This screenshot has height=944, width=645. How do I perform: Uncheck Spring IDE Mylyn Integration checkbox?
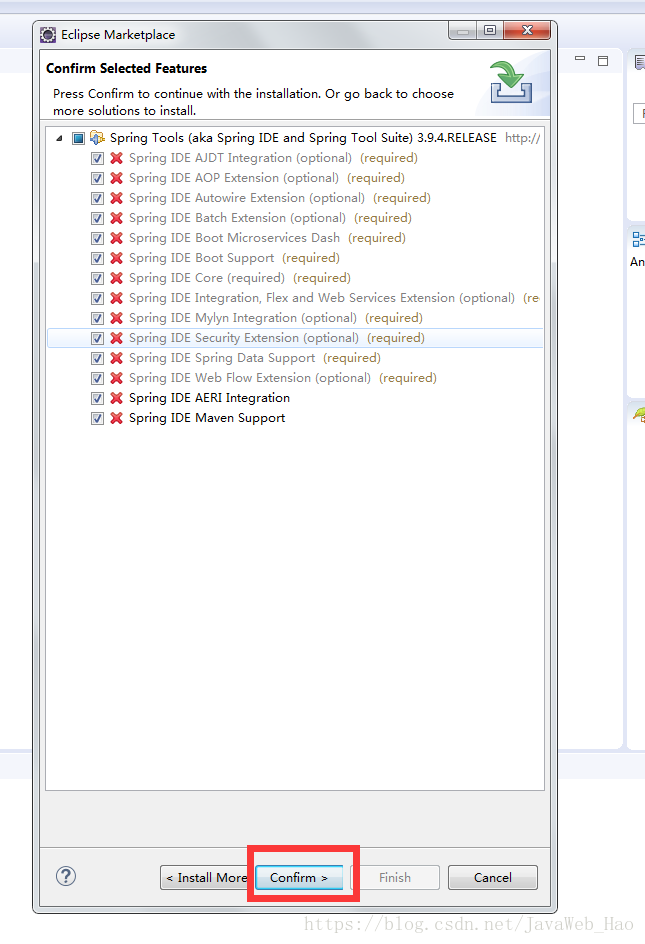97,318
